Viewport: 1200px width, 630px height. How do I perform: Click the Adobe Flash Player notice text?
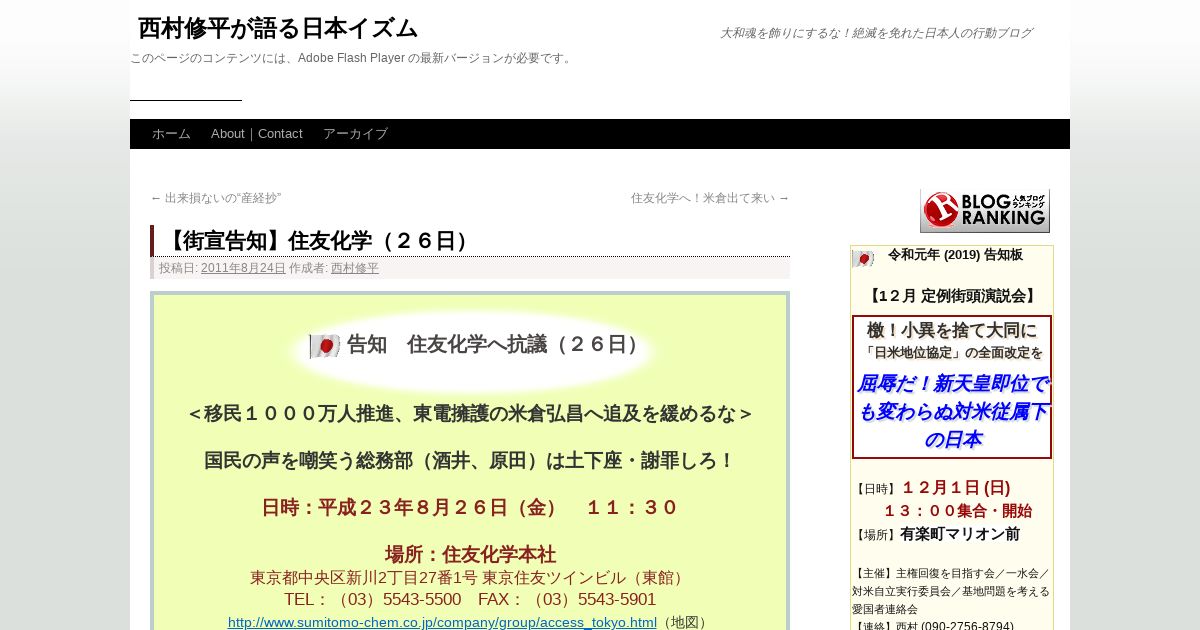(x=352, y=58)
